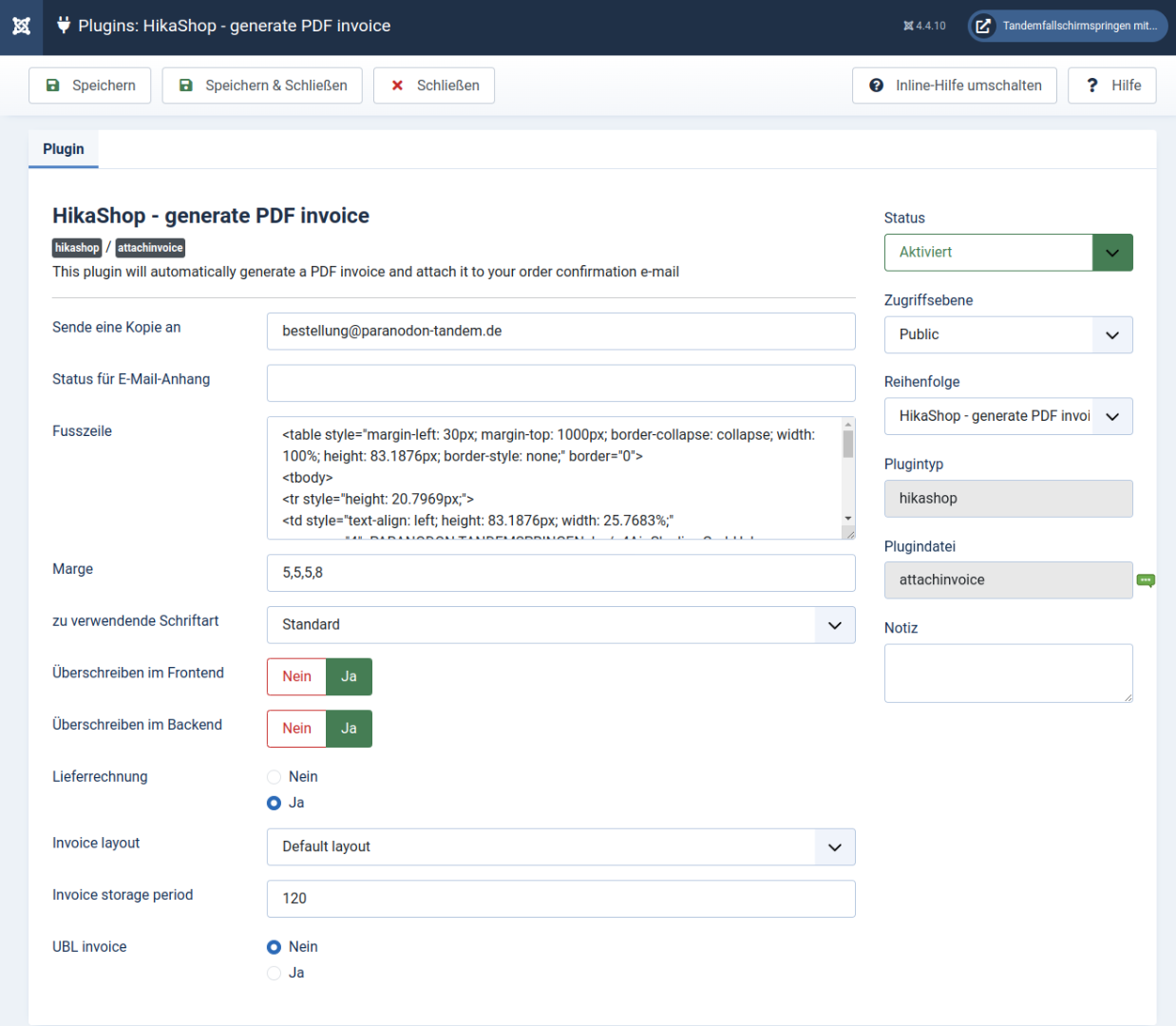Click the Joomla logo icon
This screenshot has width=1176, height=1026.
click(21, 26)
